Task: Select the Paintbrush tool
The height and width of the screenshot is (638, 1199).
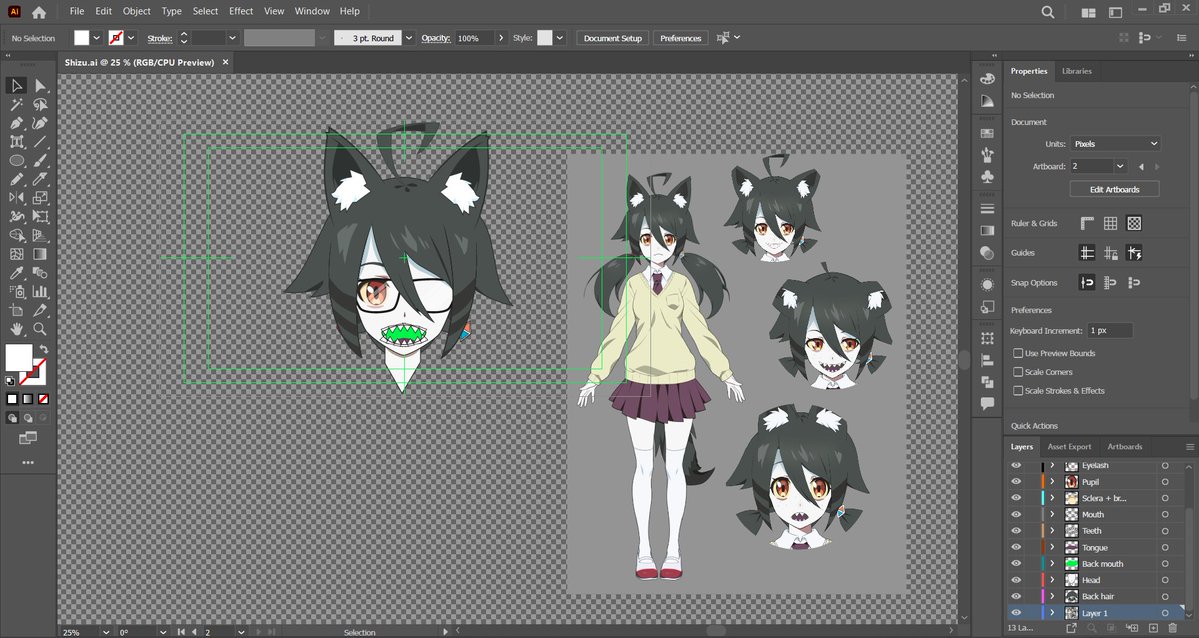Action: tap(40, 161)
